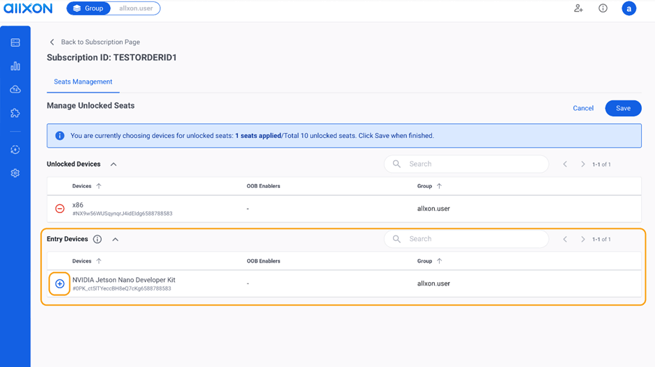Collapse the Unlocked Devices section
The width and height of the screenshot is (655, 367).
point(114,165)
